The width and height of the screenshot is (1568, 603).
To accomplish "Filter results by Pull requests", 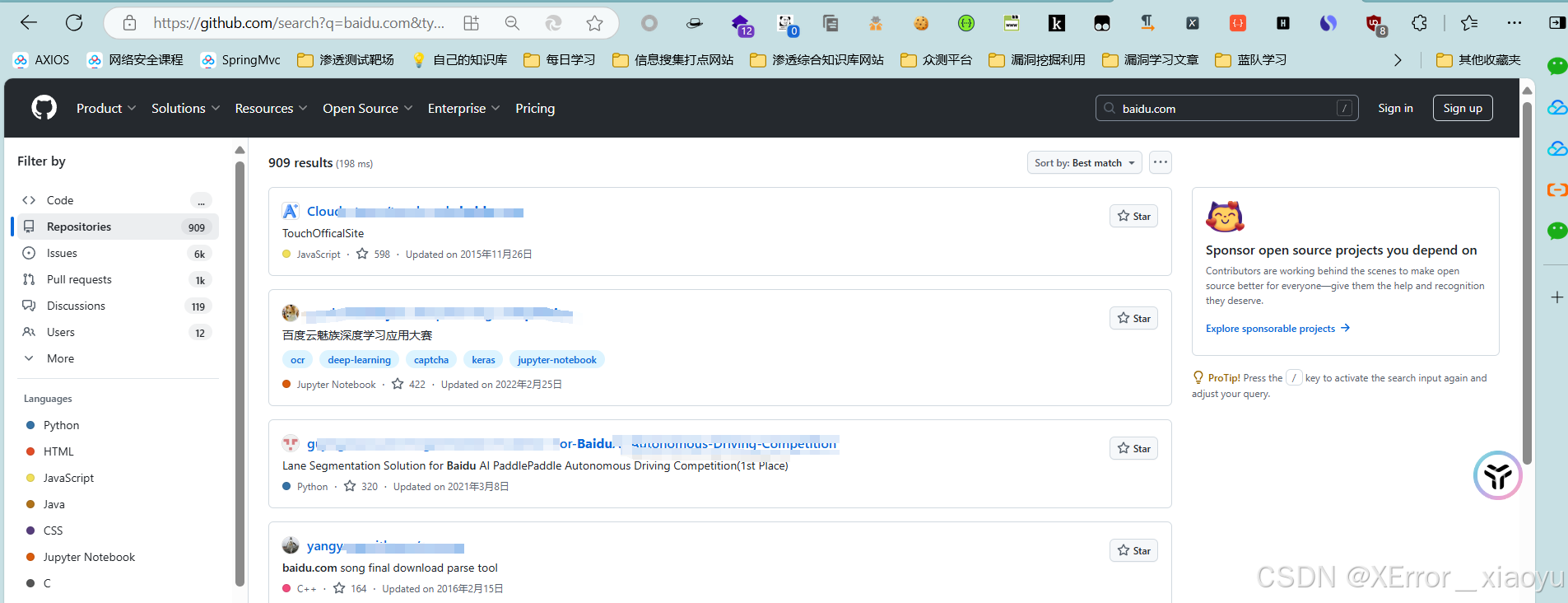I will point(118,279).
